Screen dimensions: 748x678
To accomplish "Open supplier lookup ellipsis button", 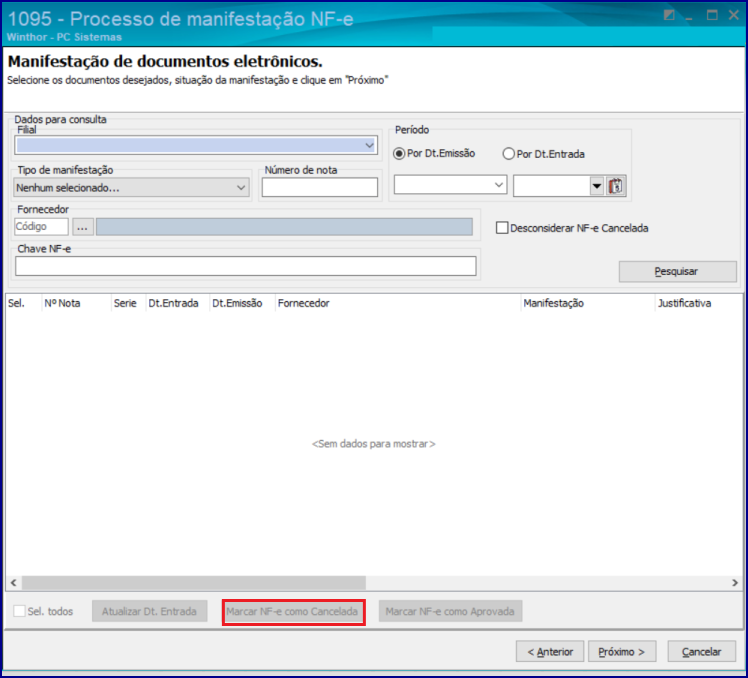I will pos(83,227).
